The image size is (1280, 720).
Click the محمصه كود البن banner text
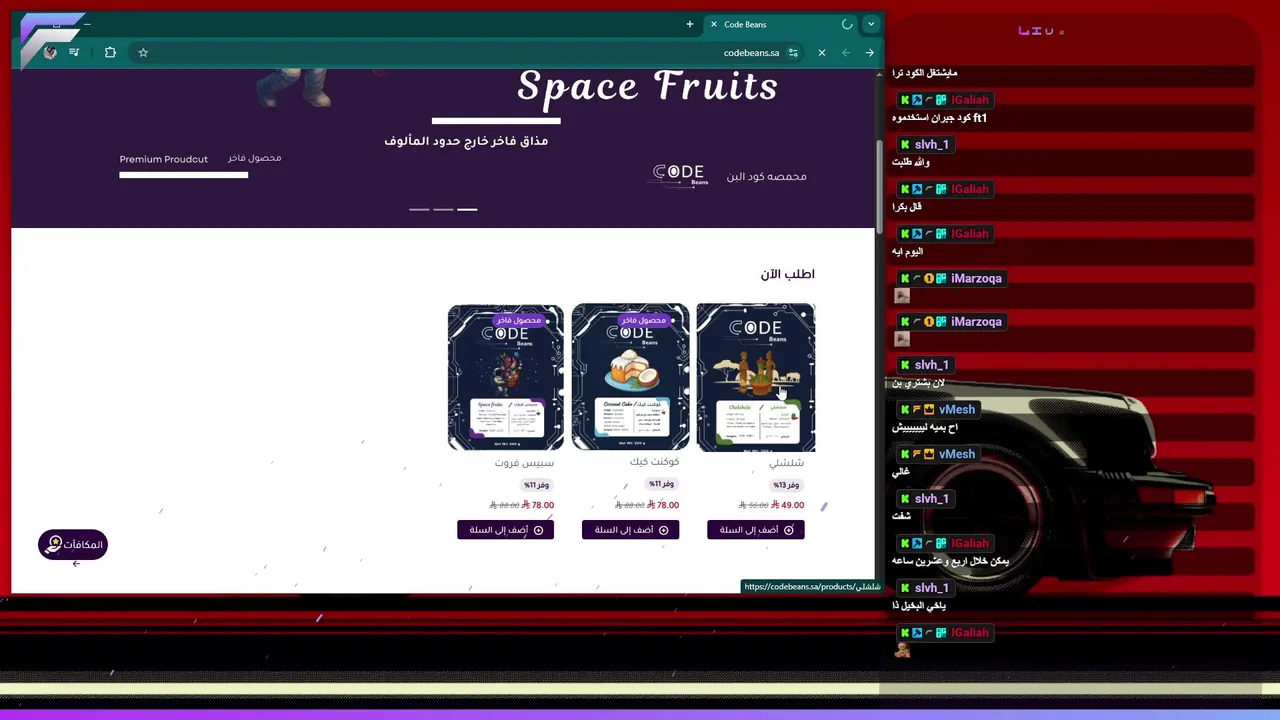(x=766, y=176)
